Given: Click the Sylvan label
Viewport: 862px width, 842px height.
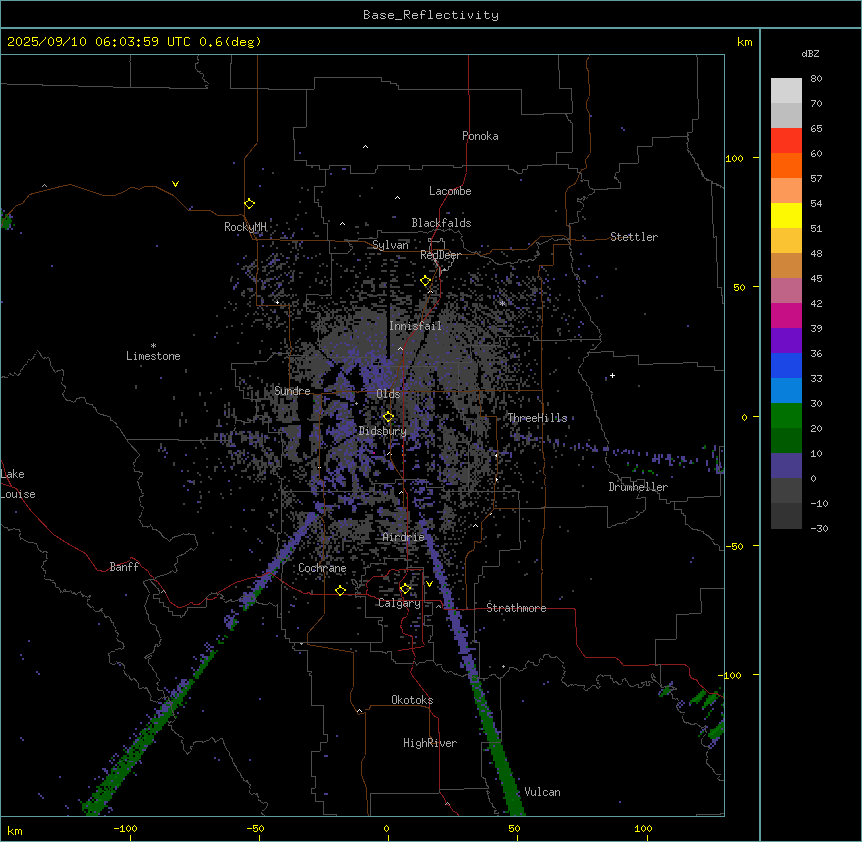Looking at the screenshot, I should 390,245.
